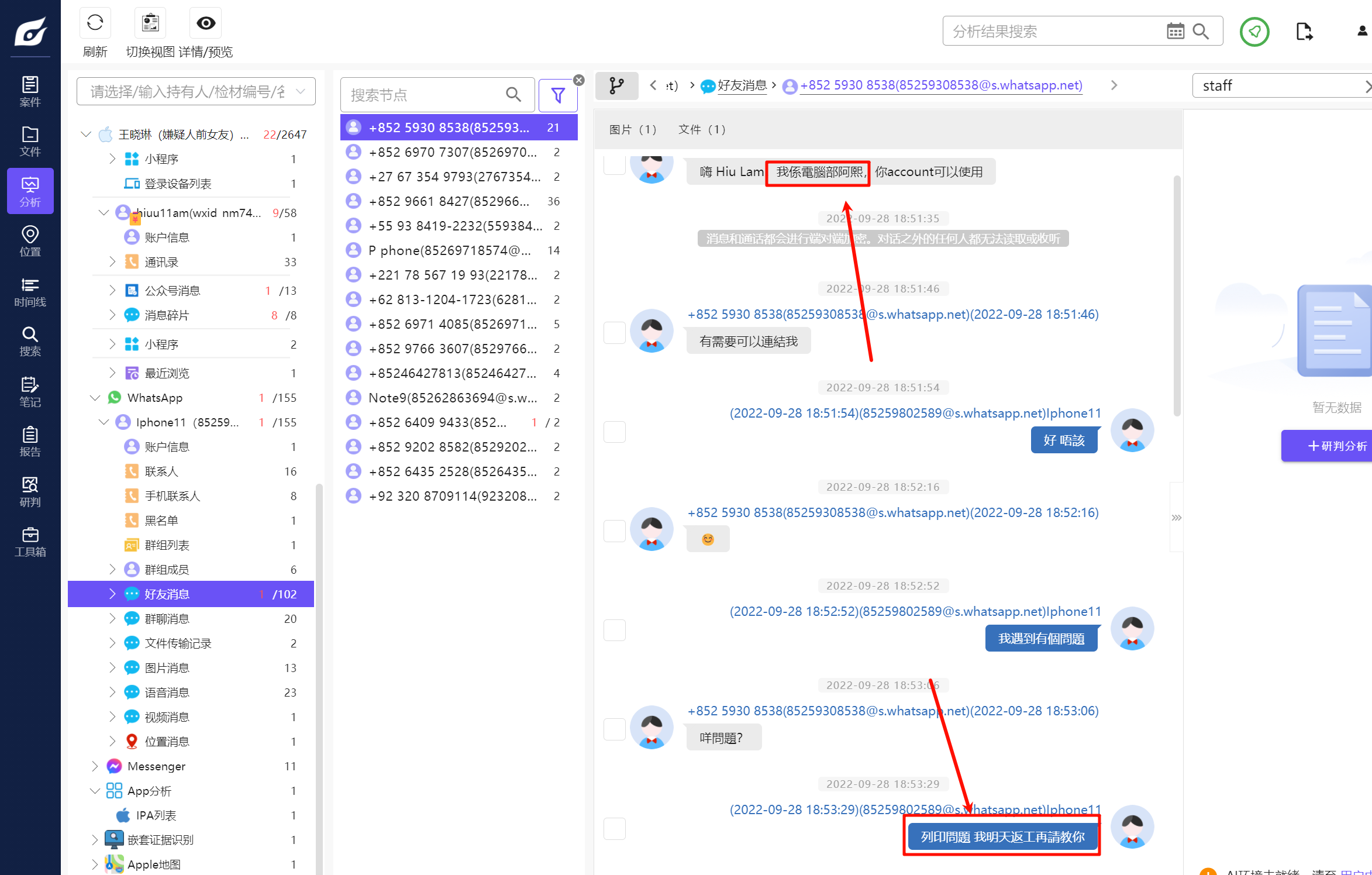The image size is (1372, 875).
Task: Switch to the 图片 (1) tab
Action: pyautogui.click(x=633, y=129)
